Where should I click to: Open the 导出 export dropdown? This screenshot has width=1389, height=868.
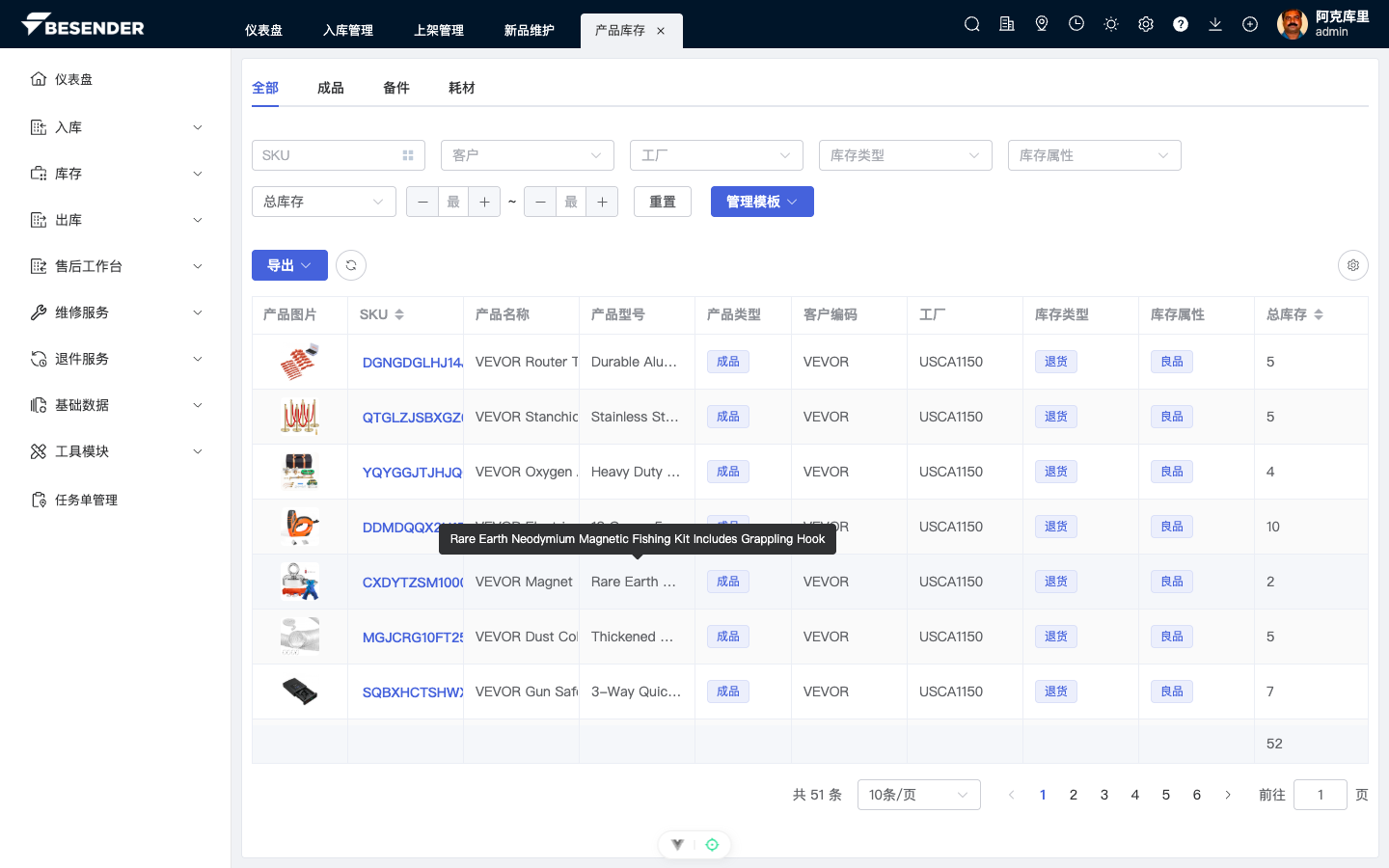pos(289,265)
